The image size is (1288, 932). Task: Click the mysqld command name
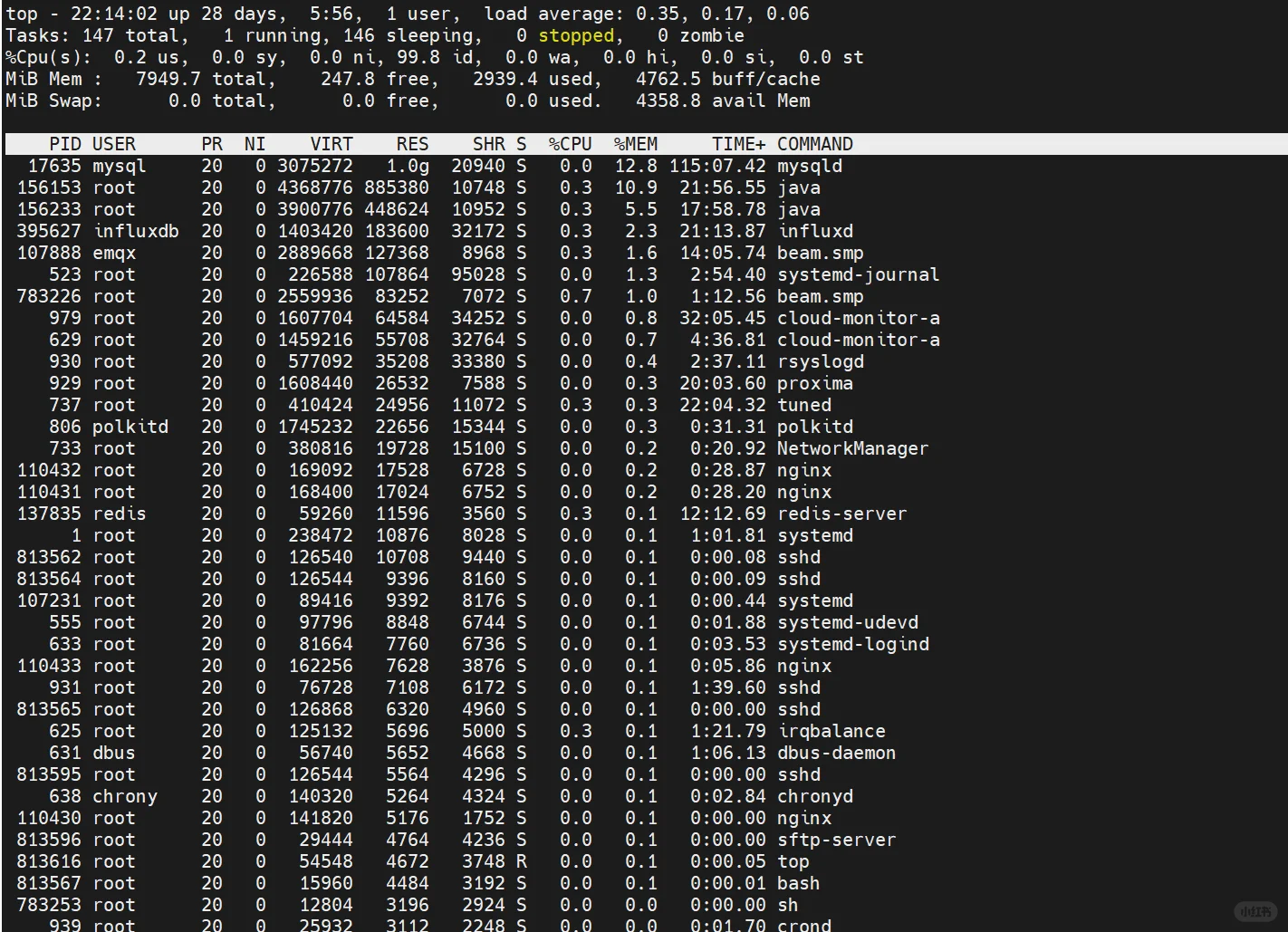[x=810, y=166]
